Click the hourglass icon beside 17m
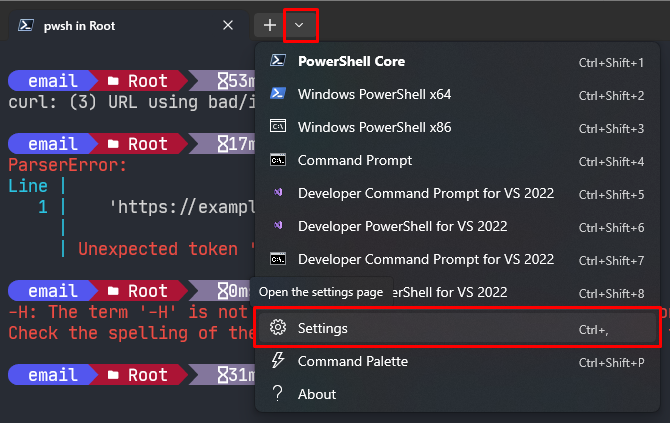 coord(223,144)
